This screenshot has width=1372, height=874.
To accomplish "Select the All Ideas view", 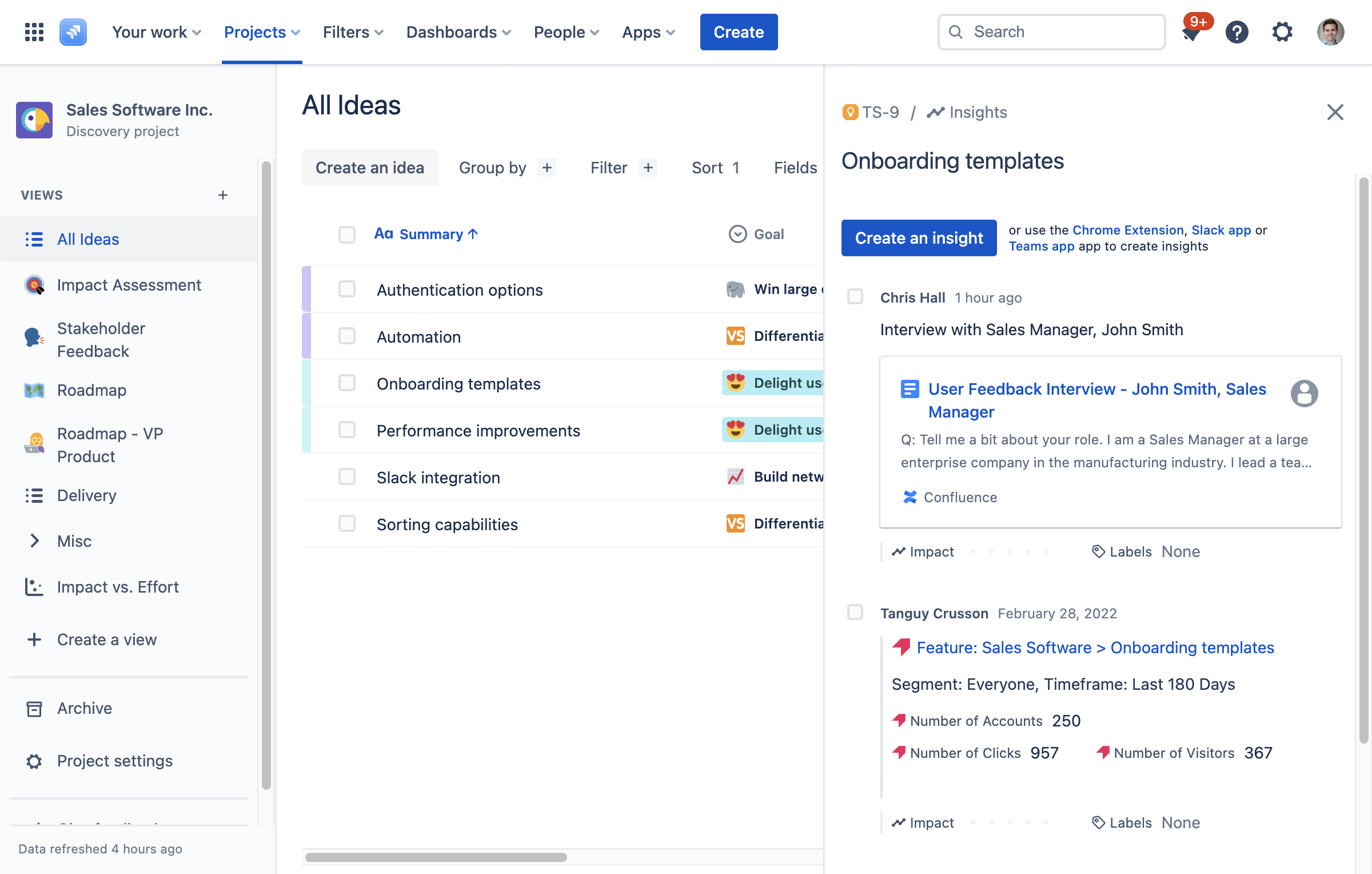I will (x=129, y=239).
